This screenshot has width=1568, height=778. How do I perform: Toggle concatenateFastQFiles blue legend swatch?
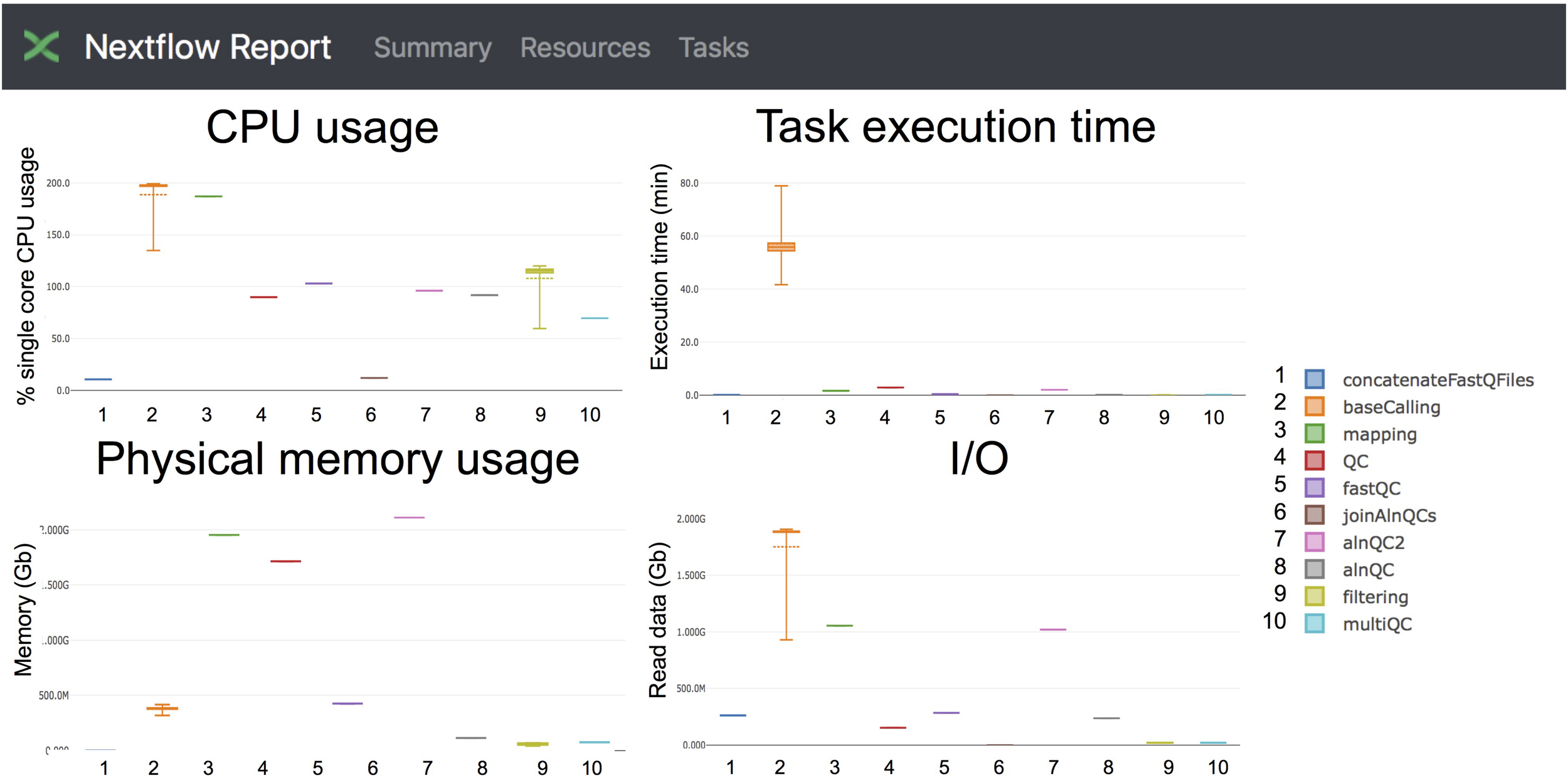[1314, 379]
